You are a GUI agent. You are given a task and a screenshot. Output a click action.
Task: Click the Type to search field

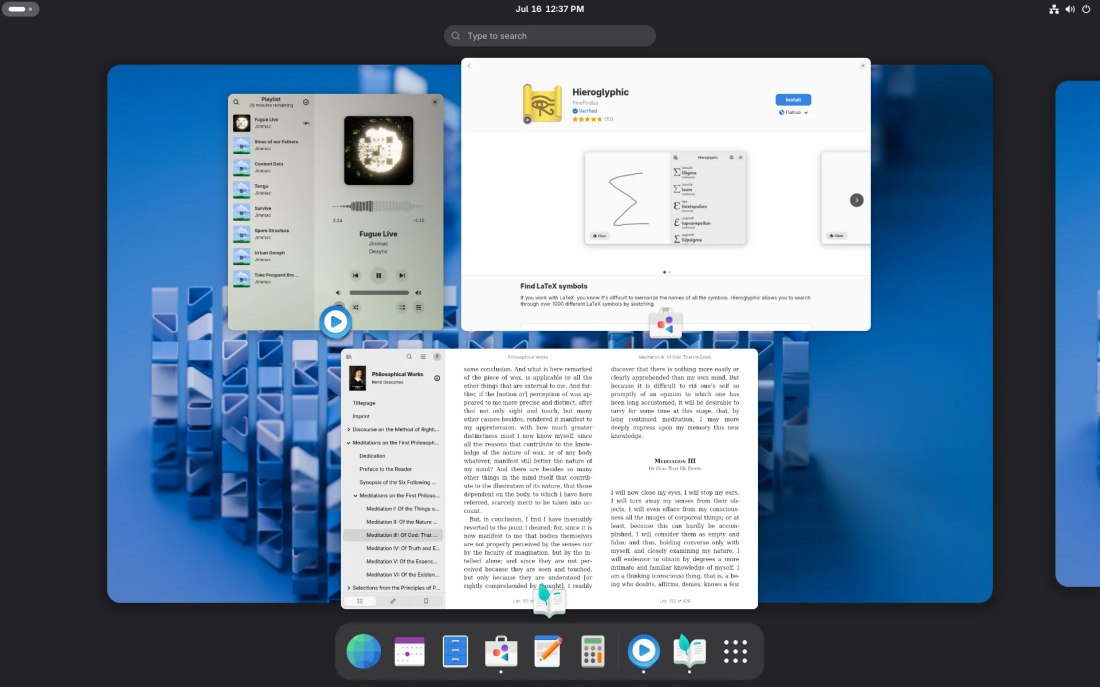coord(550,36)
